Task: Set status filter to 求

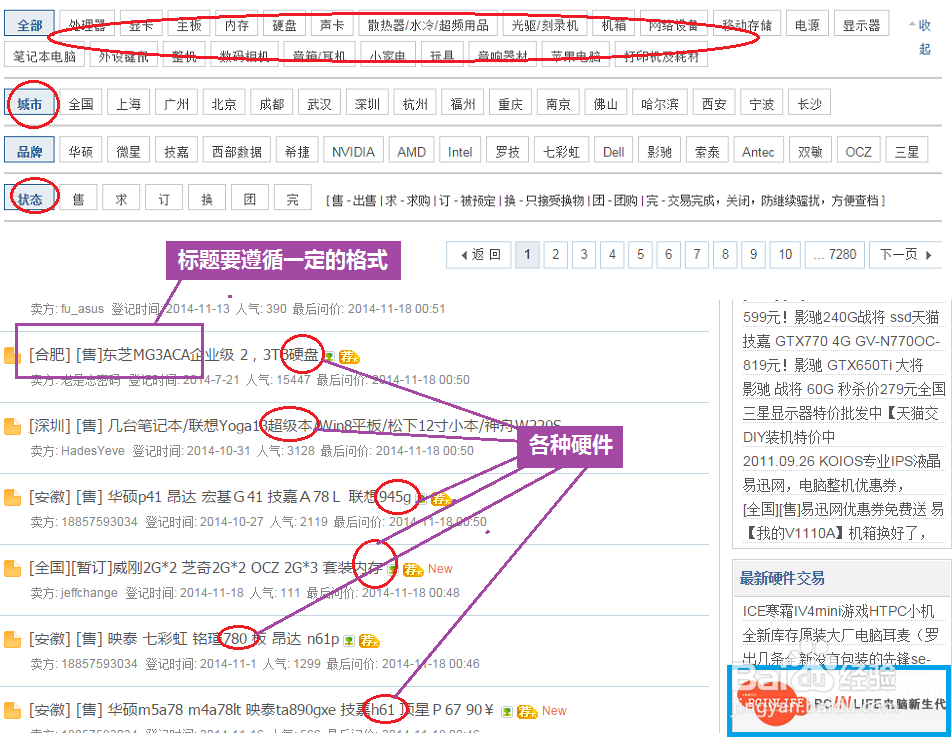Action: 121,199
